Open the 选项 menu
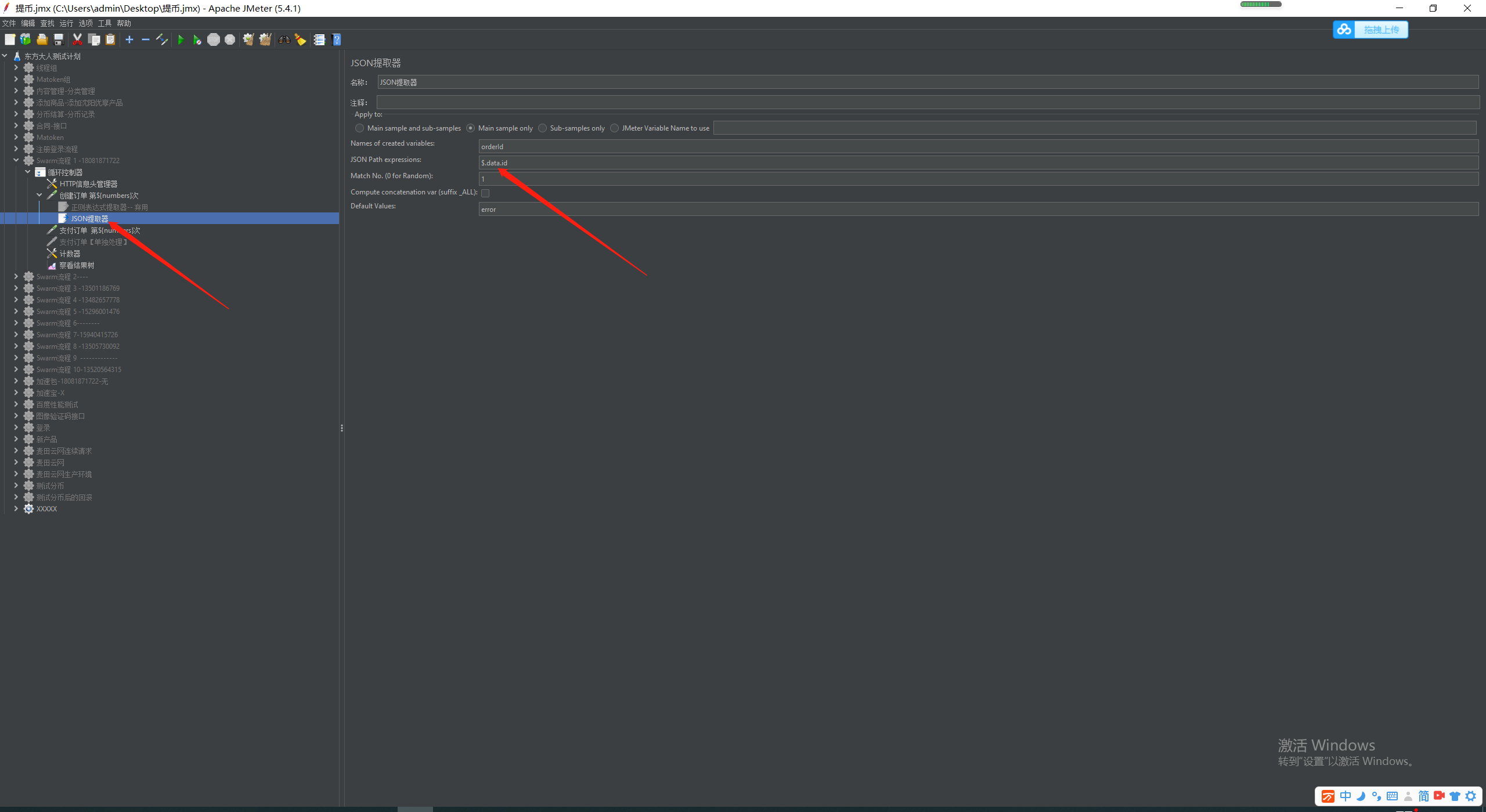Image resolution: width=1486 pixels, height=812 pixels. click(x=85, y=23)
